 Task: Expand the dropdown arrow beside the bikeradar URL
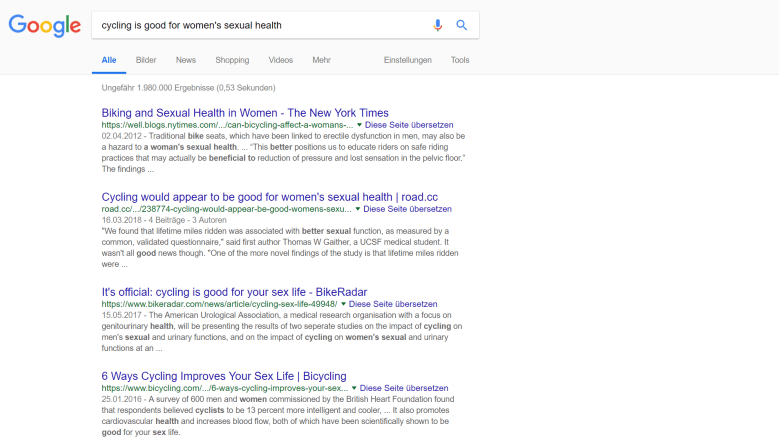point(343,304)
